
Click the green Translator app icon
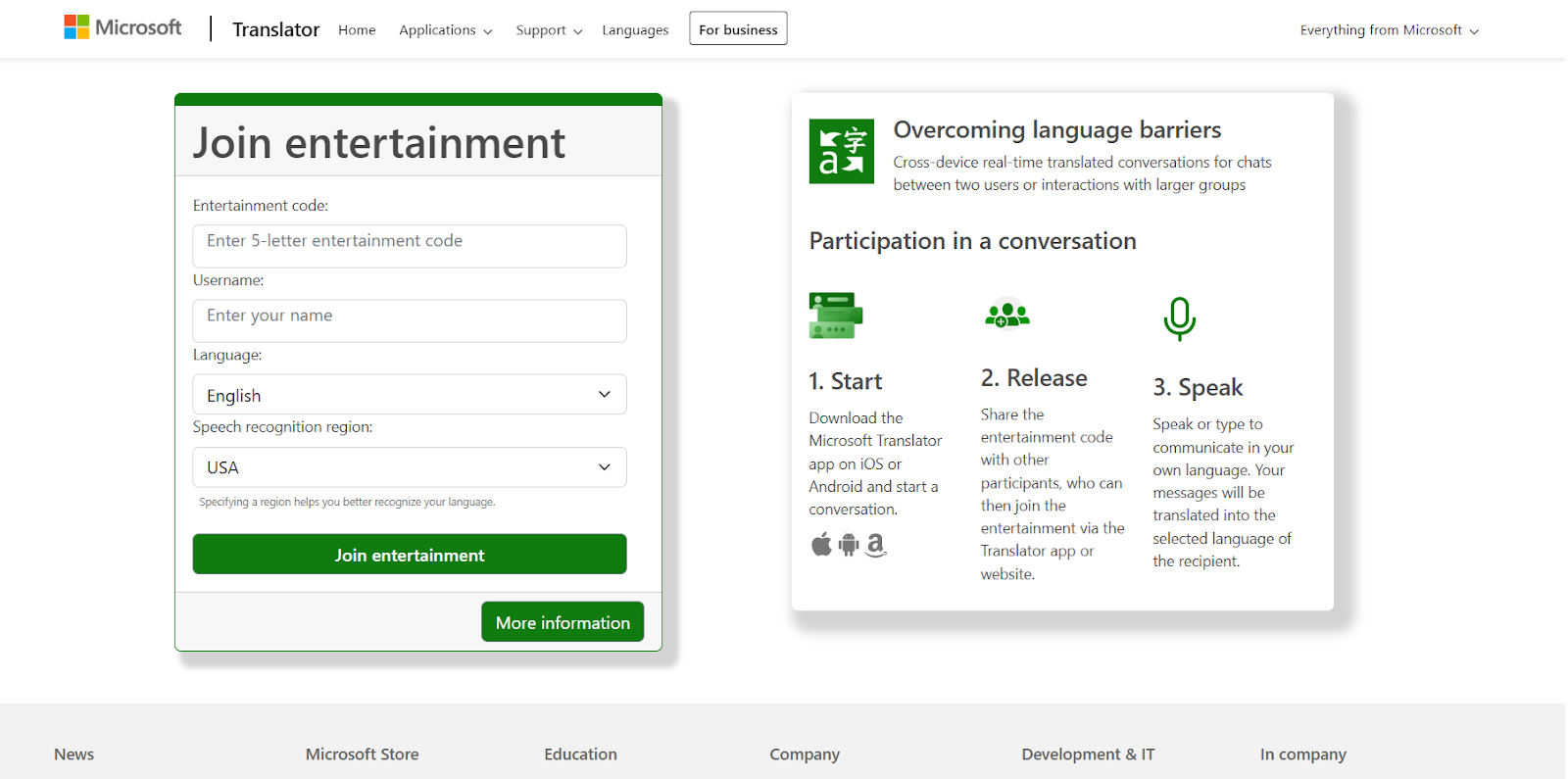(841, 152)
